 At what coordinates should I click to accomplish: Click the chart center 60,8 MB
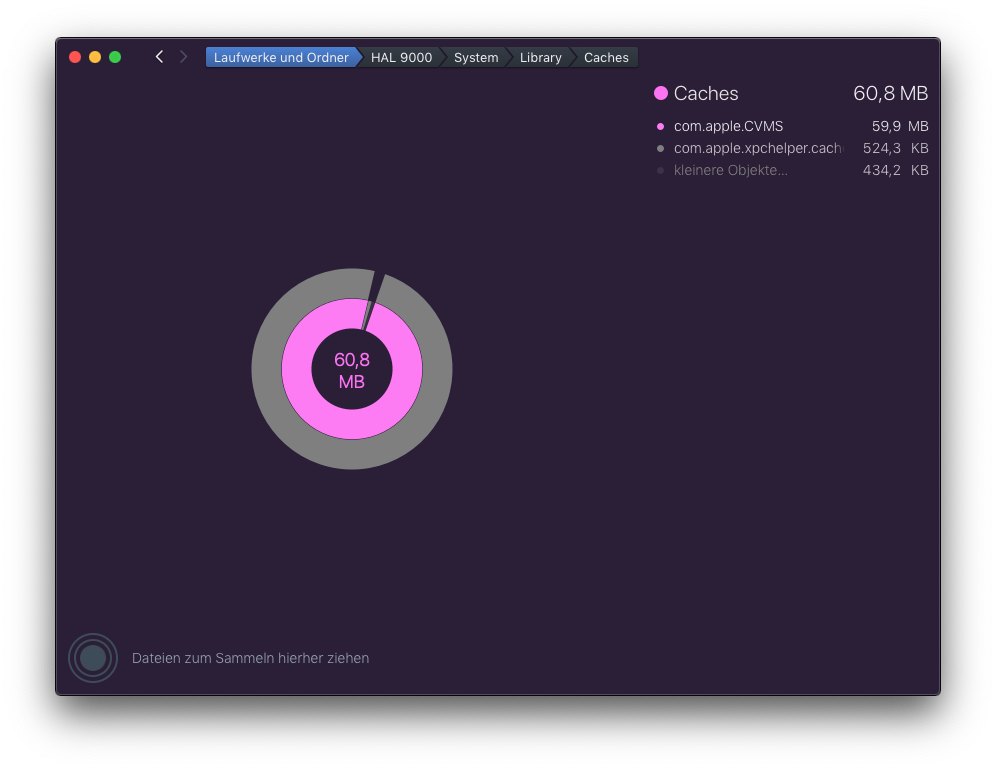coord(352,370)
